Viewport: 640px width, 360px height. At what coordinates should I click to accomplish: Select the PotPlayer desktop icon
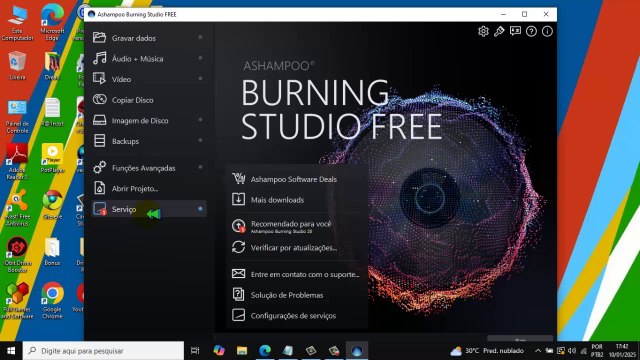tap(52, 158)
